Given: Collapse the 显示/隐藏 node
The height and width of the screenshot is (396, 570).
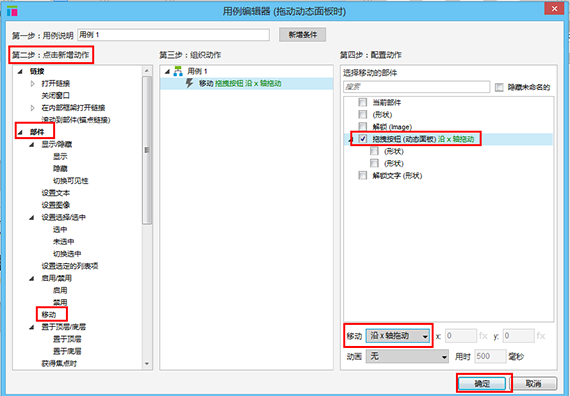Looking at the screenshot, I should click(32, 144).
